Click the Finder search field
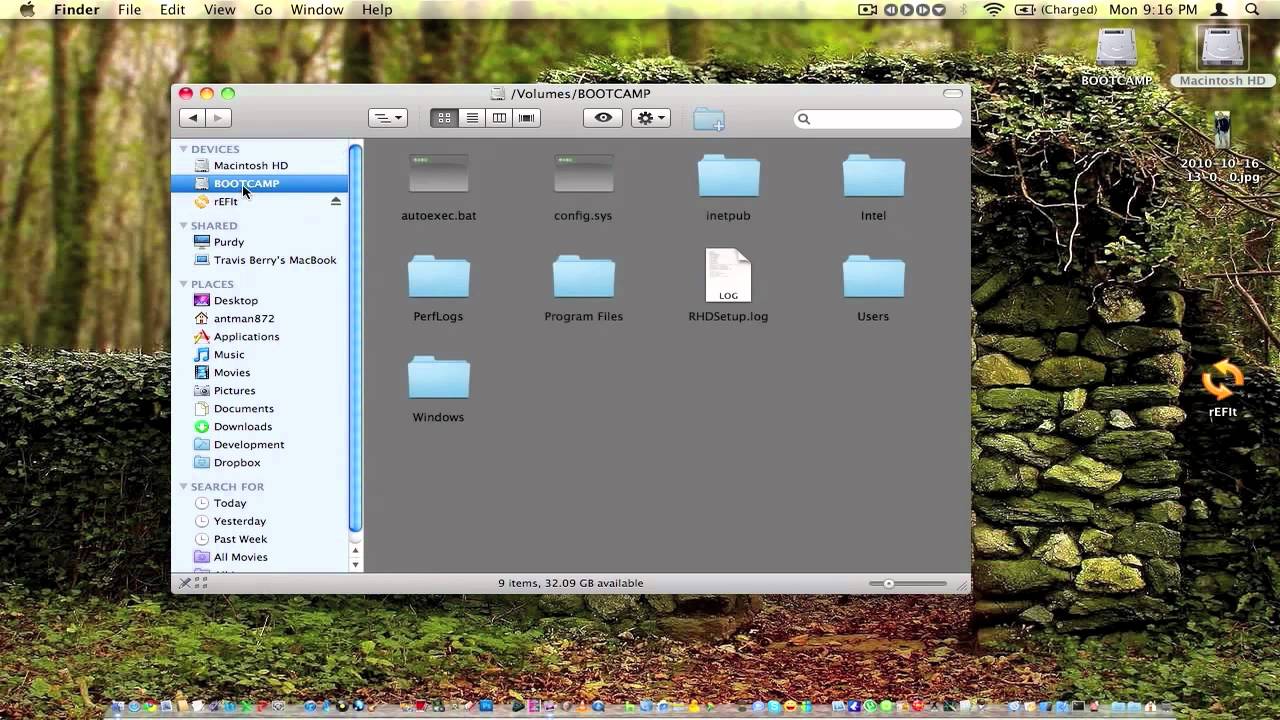This screenshot has height=720, width=1280. coord(877,119)
